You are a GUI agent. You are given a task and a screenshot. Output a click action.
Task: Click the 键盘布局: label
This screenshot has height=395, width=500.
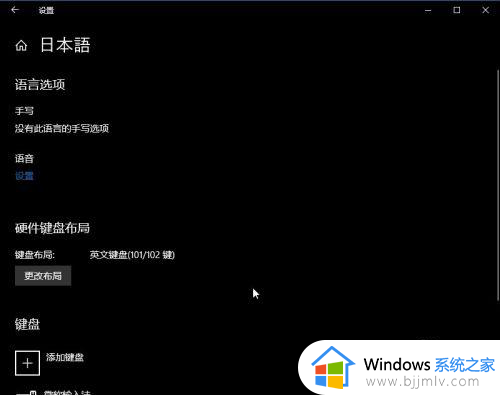[x=35, y=255]
